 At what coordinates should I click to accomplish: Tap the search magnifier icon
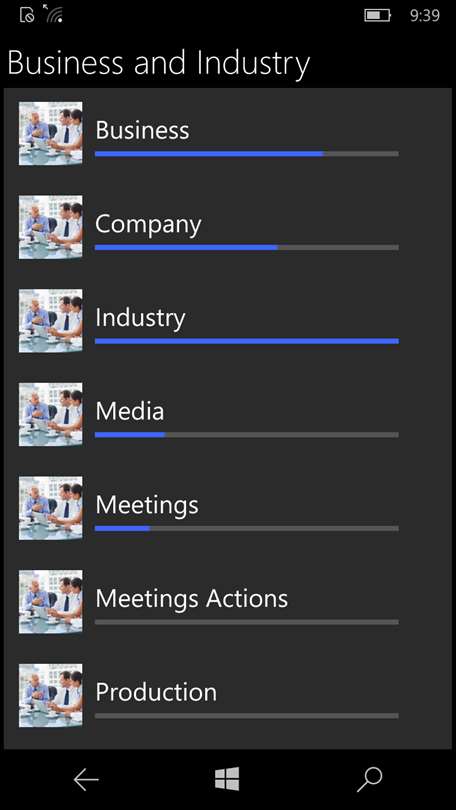(370, 780)
